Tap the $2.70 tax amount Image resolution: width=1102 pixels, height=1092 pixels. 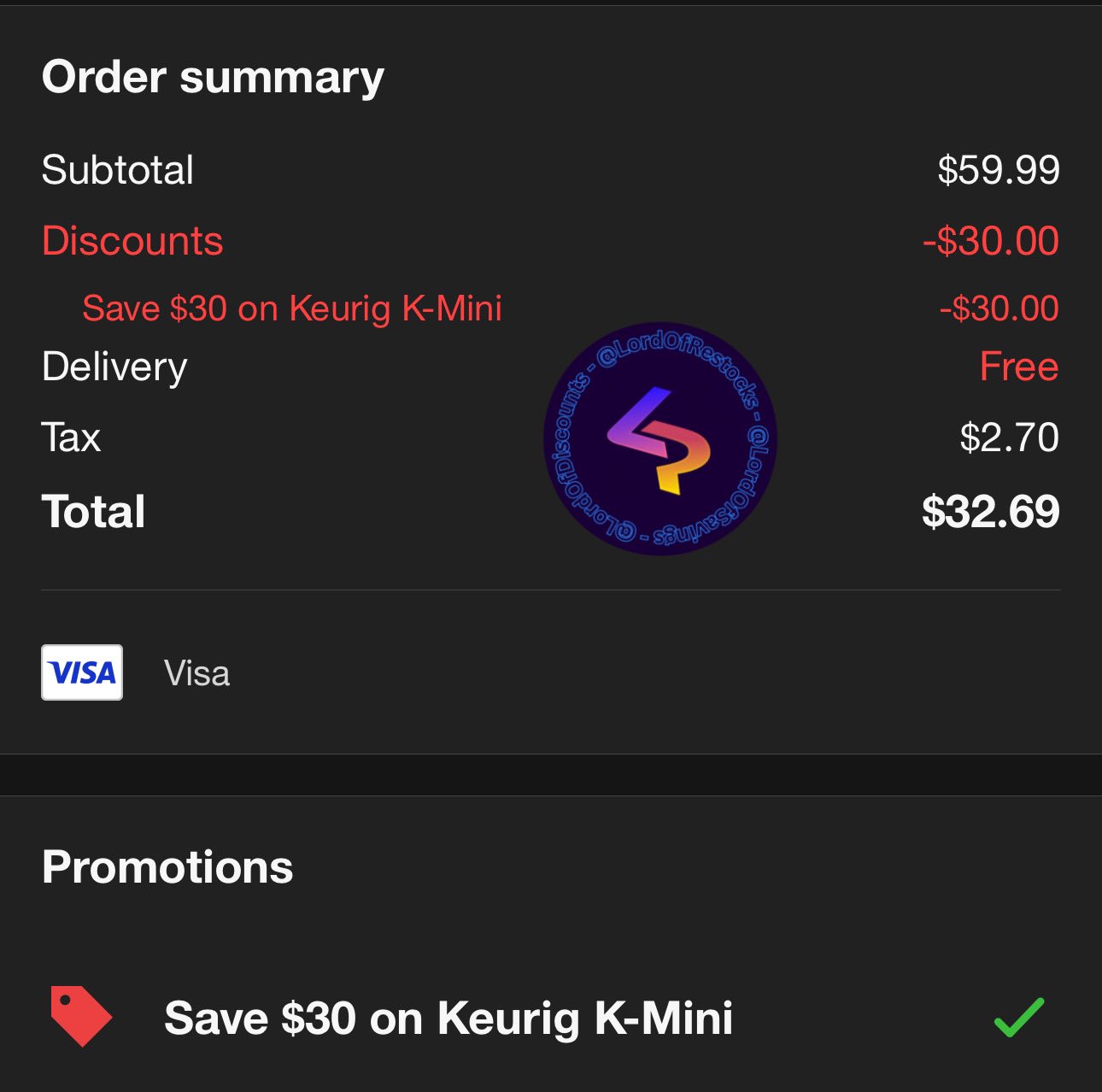click(x=1010, y=437)
